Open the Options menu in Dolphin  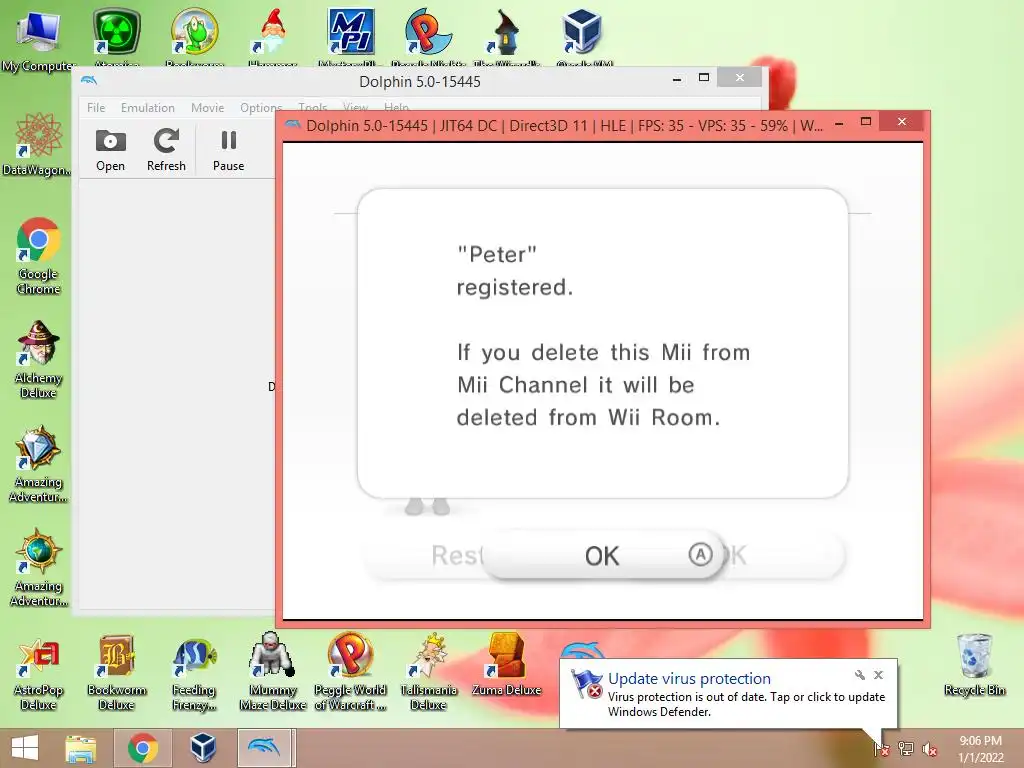coord(260,108)
